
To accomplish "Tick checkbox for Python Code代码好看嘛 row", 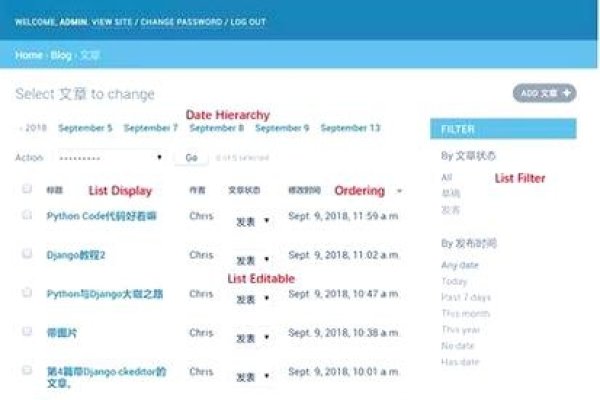I will 27,215.
